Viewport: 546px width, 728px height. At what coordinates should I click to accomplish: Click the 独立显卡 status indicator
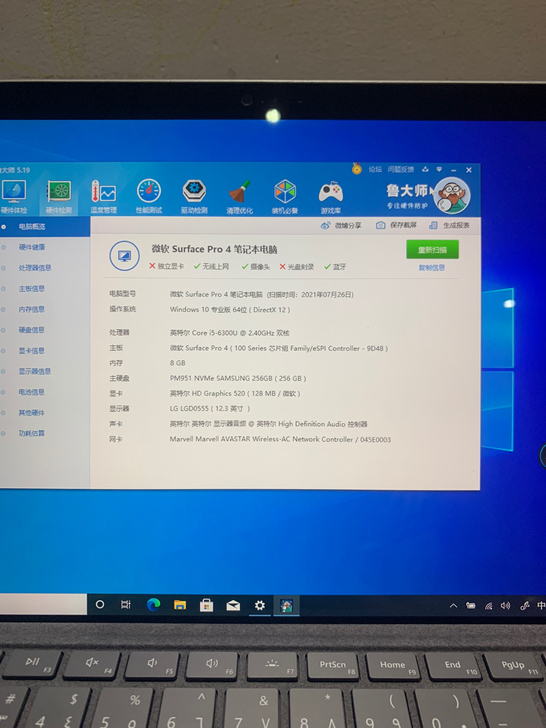[x=166, y=266]
